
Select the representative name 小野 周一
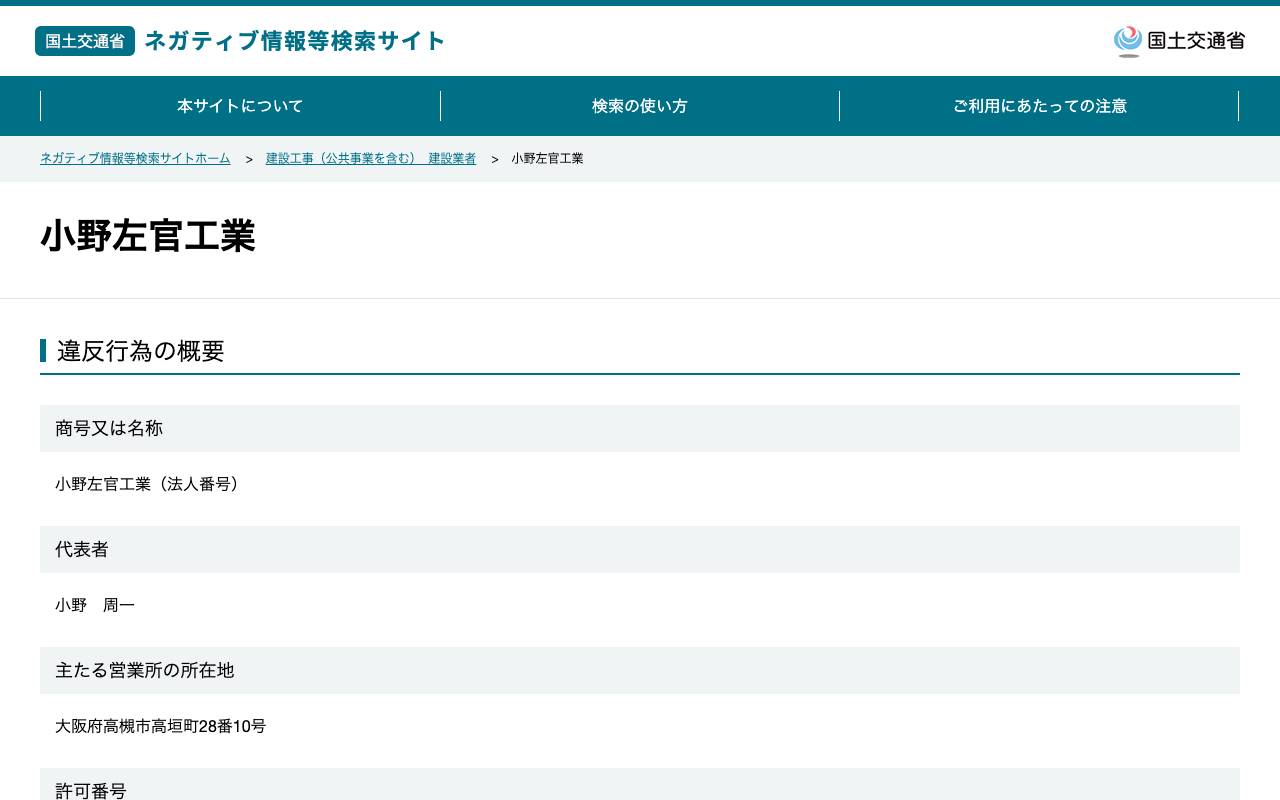95,605
